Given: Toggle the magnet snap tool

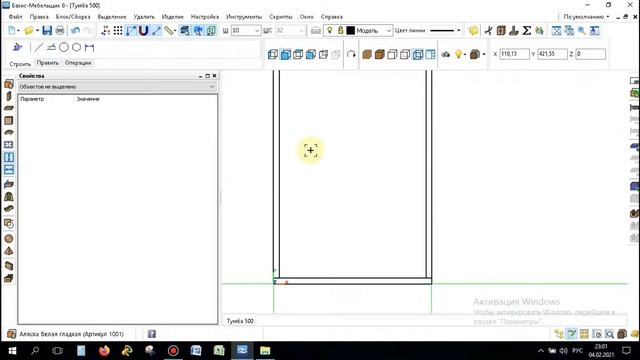Looking at the screenshot, I should pyautogui.click(x=143, y=30).
